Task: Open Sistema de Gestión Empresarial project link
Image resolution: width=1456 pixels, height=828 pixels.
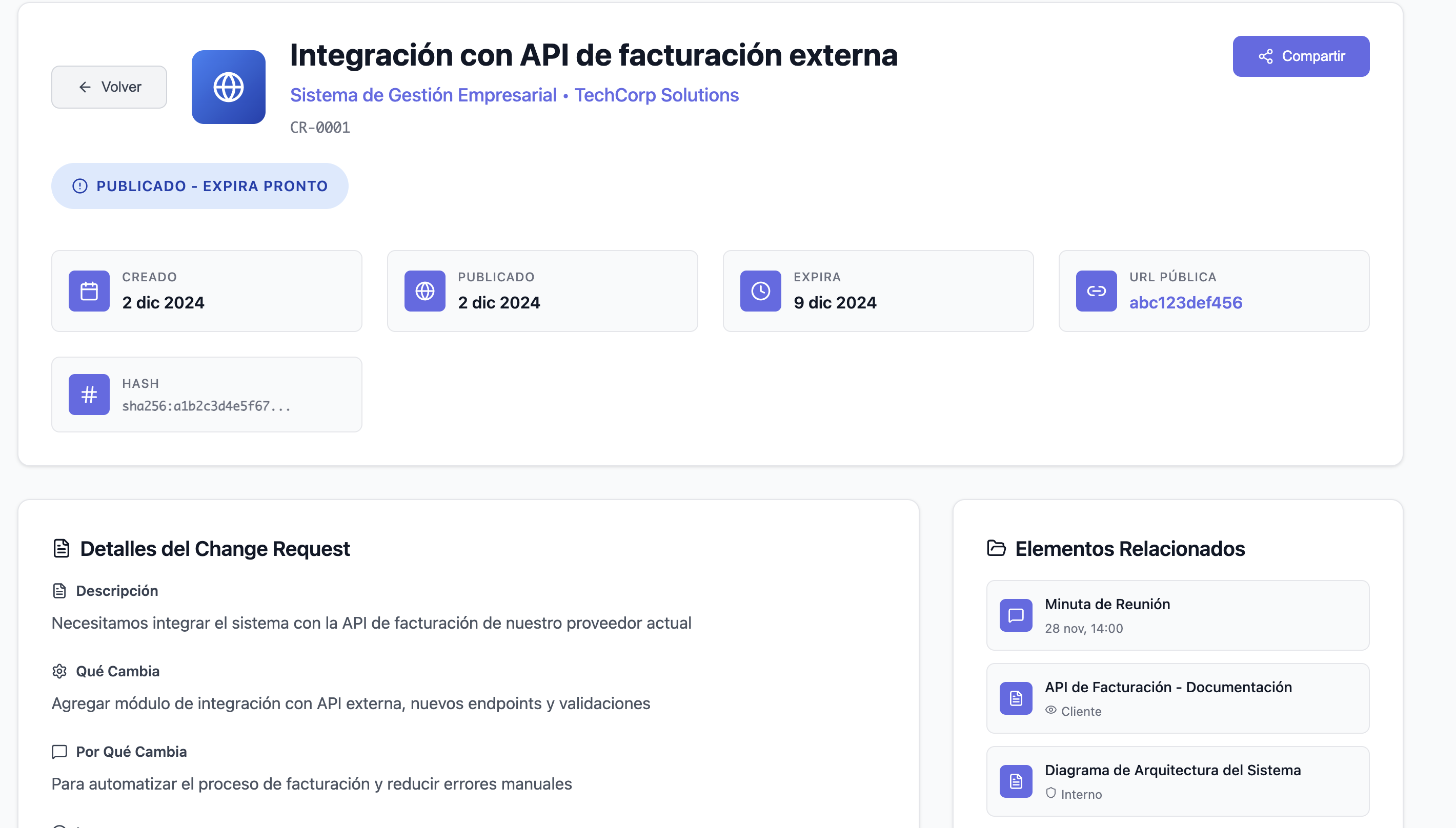Action: (x=423, y=95)
